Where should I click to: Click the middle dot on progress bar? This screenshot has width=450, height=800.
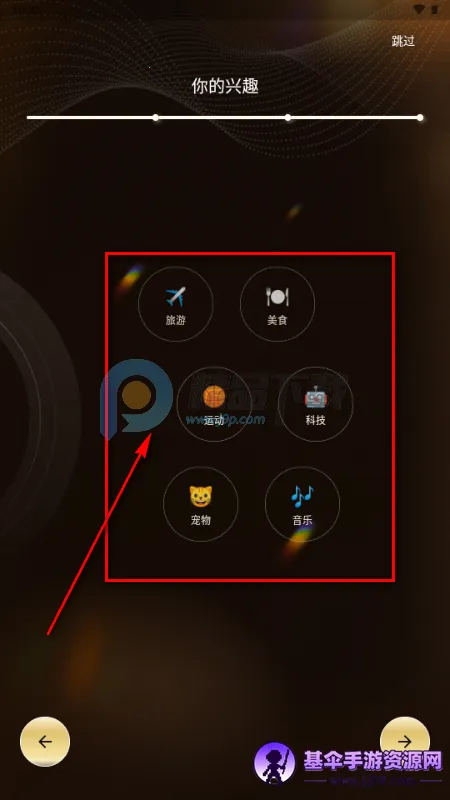(288, 117)
